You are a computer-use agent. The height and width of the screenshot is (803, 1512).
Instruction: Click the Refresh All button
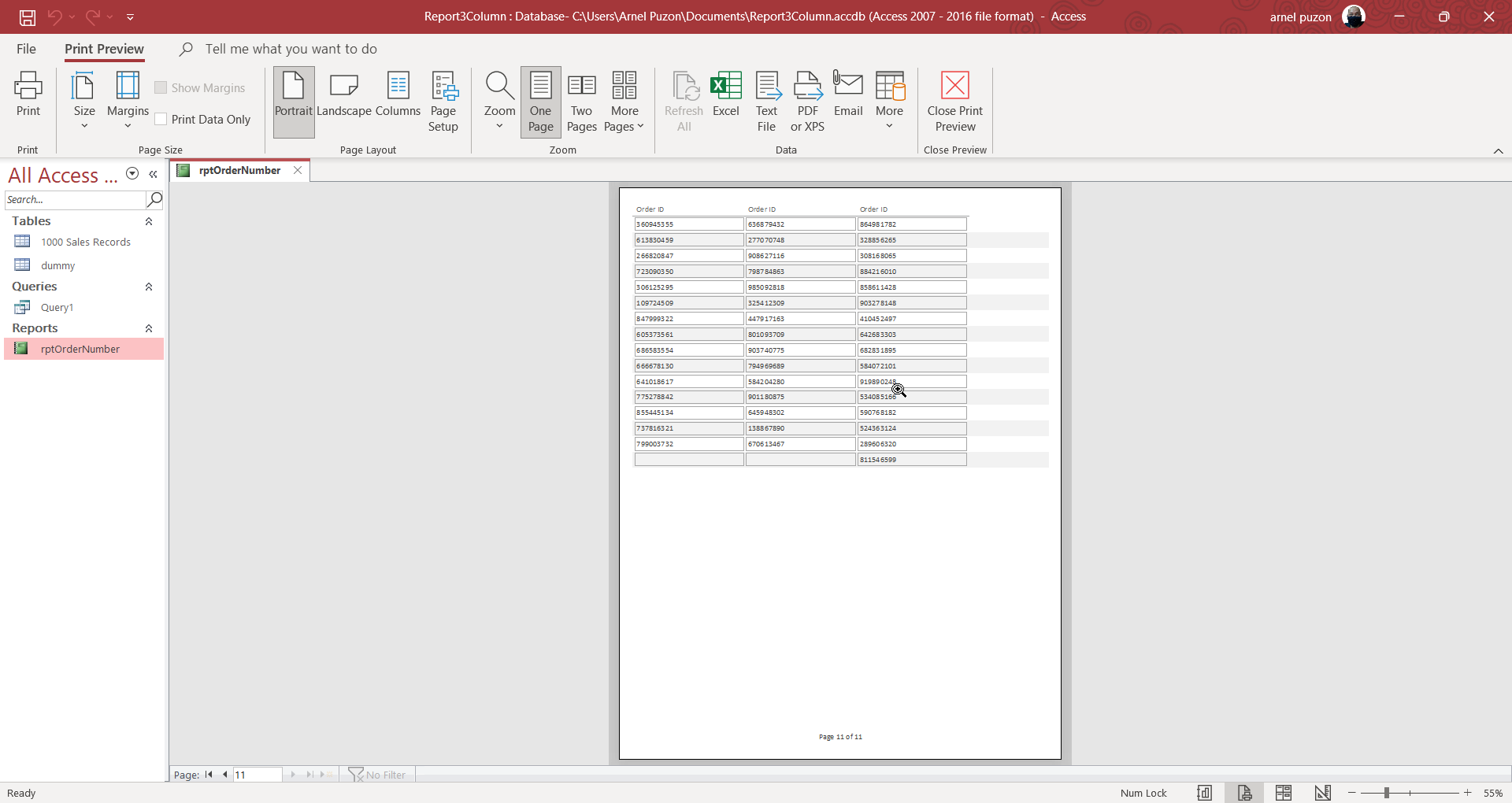684,102
